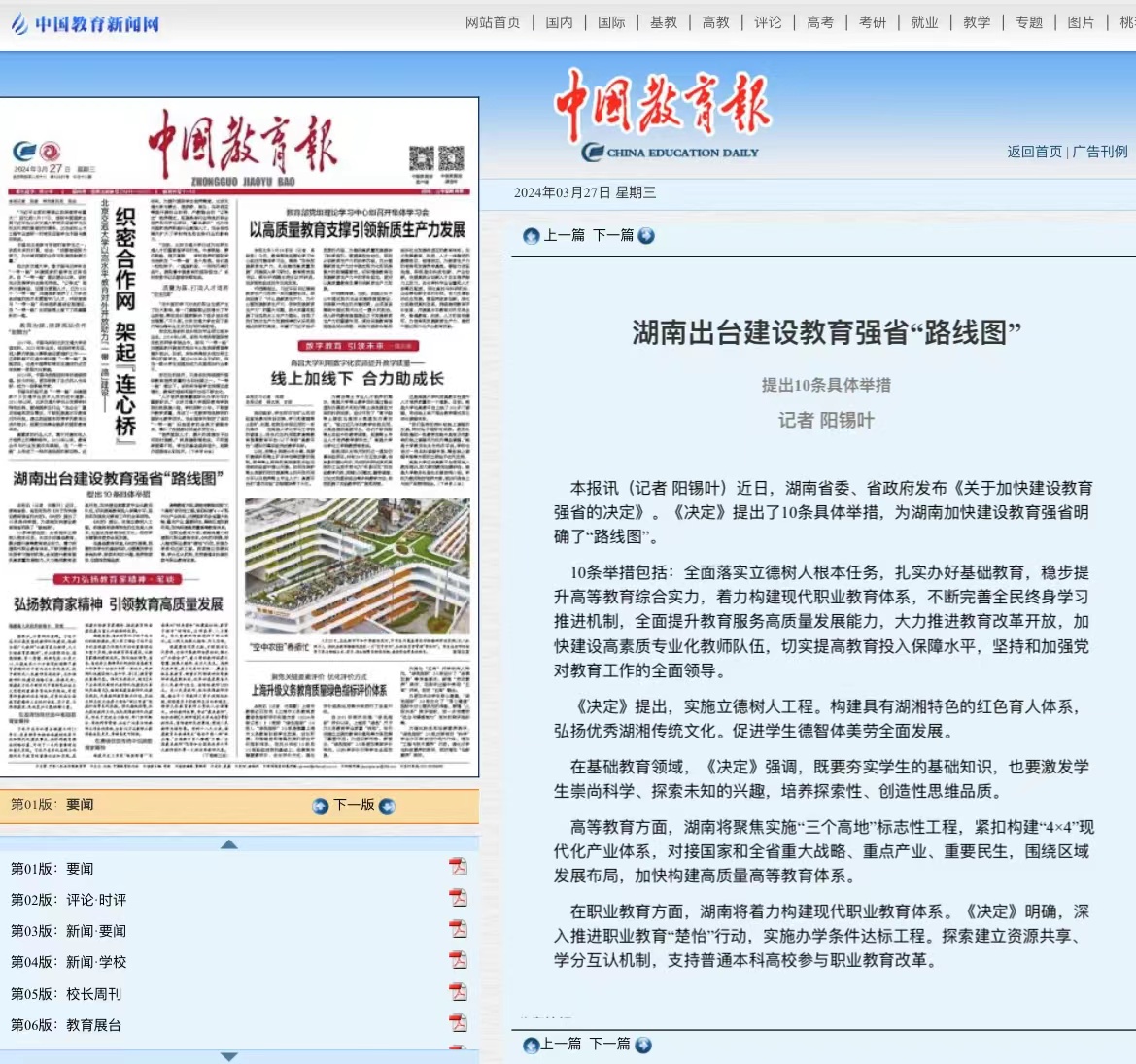Click the top previous-article arrow icon
Screen dimensions: 1136x1064
point(531,236)
